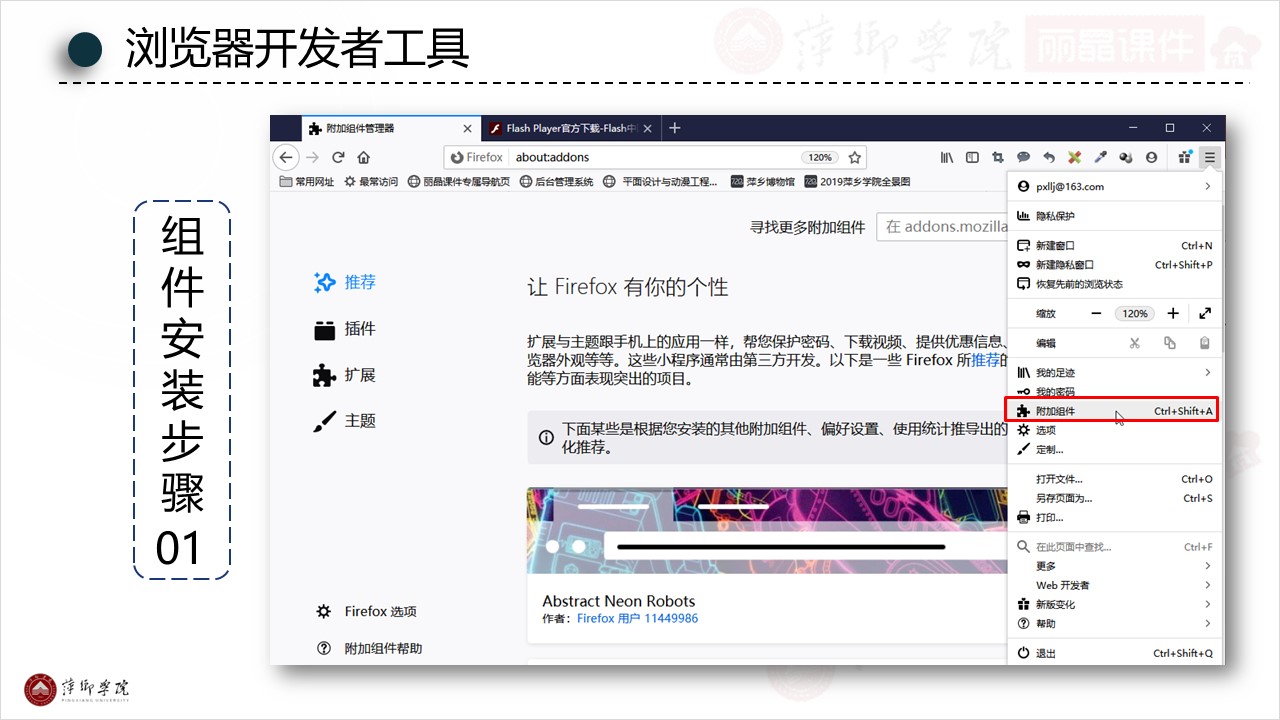The width and height of the screenshot is (1280, 720).
Task: Go back with the Firefox back arrow
Action: 286,157
